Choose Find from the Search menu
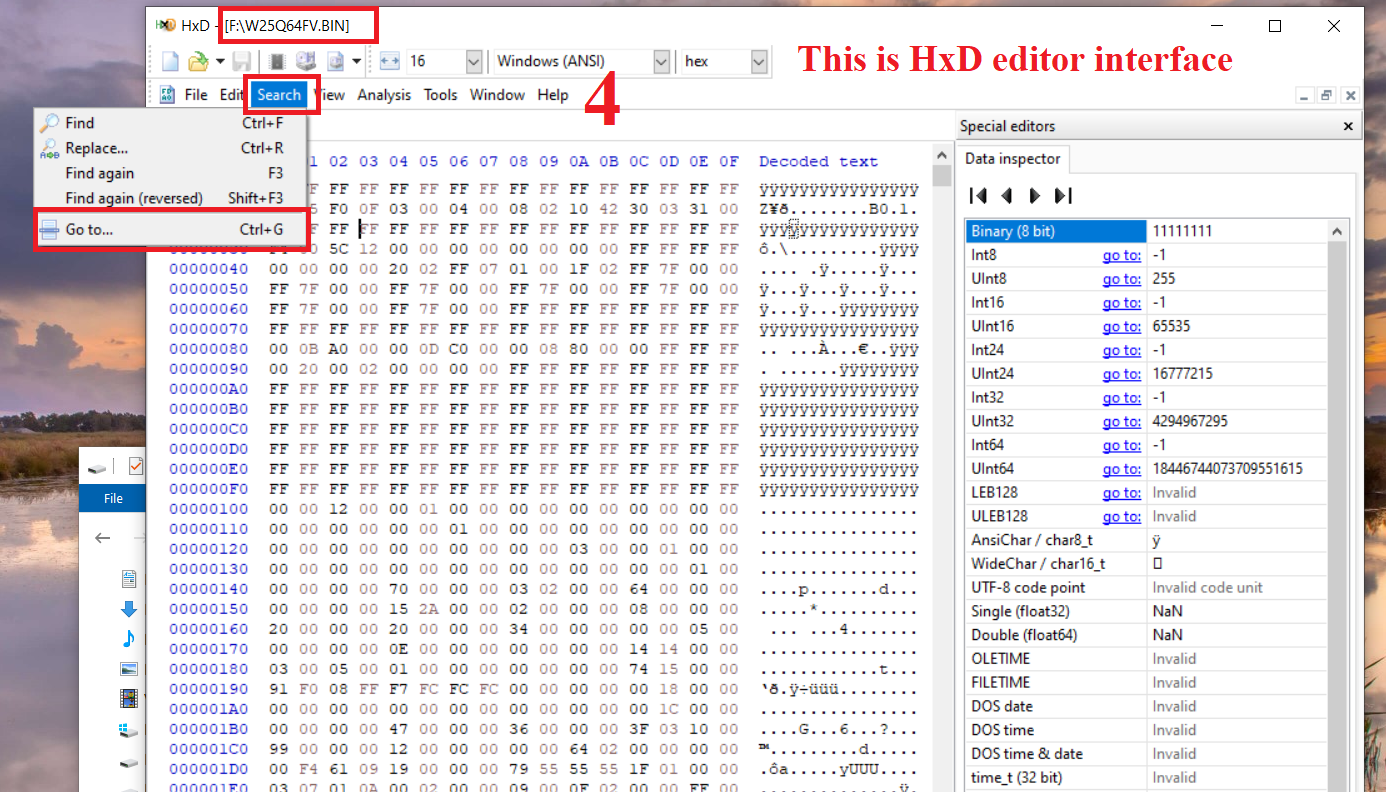Viewport: 1386px width, 792px height. click(170, 123)
